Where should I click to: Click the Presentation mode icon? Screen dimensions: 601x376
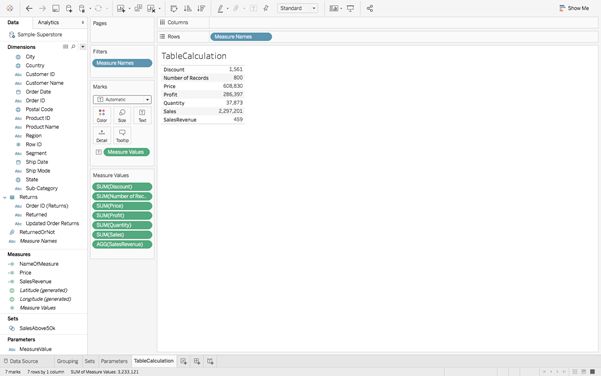click(350, 8)
